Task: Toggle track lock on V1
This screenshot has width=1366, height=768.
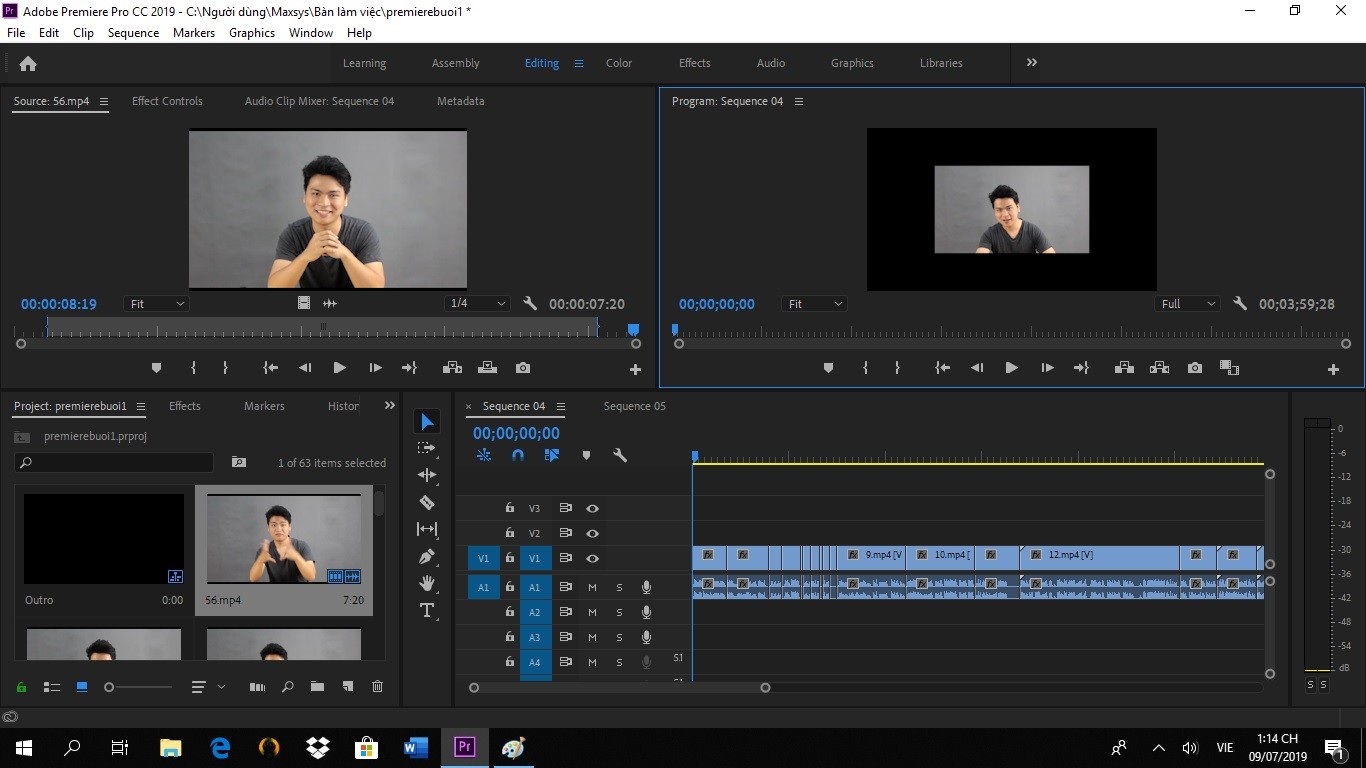Action: click(509, 558)
